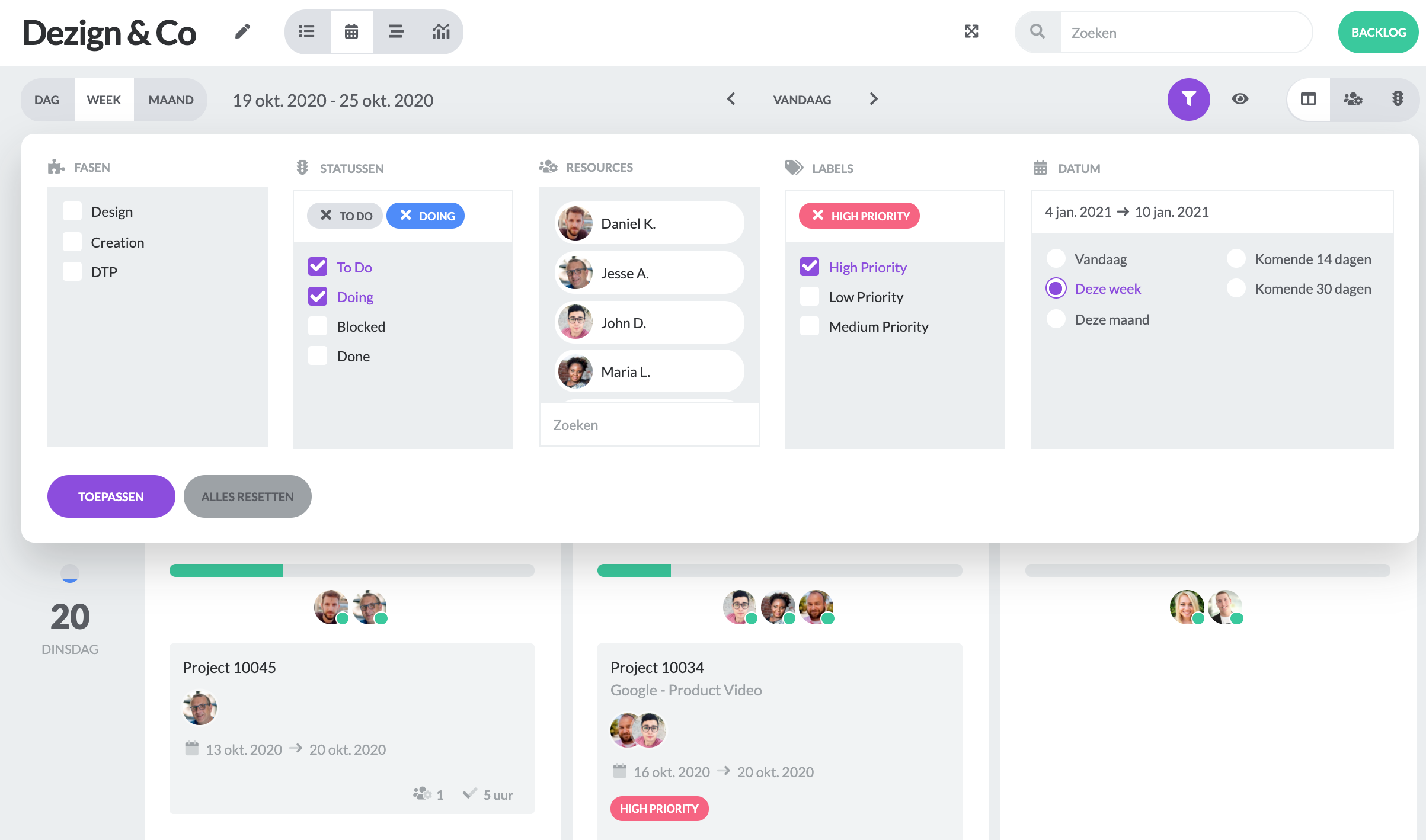1426x840 pixels.
Task: Toggle eye visibility setting
Action: pos(1241,99)
